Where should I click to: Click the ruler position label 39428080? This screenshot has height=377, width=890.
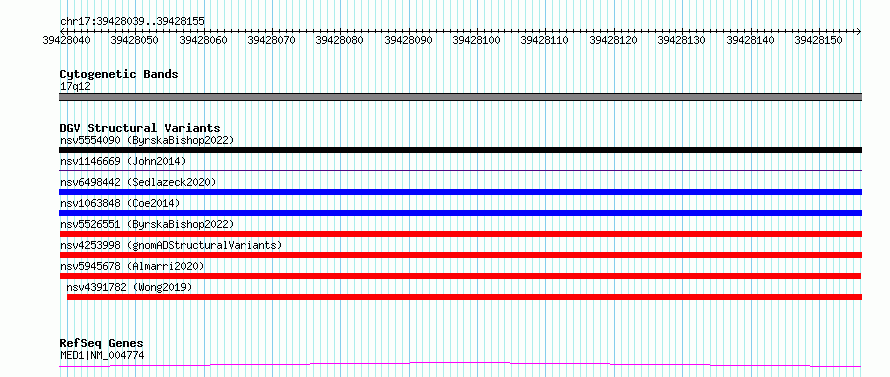click(339, 40)
